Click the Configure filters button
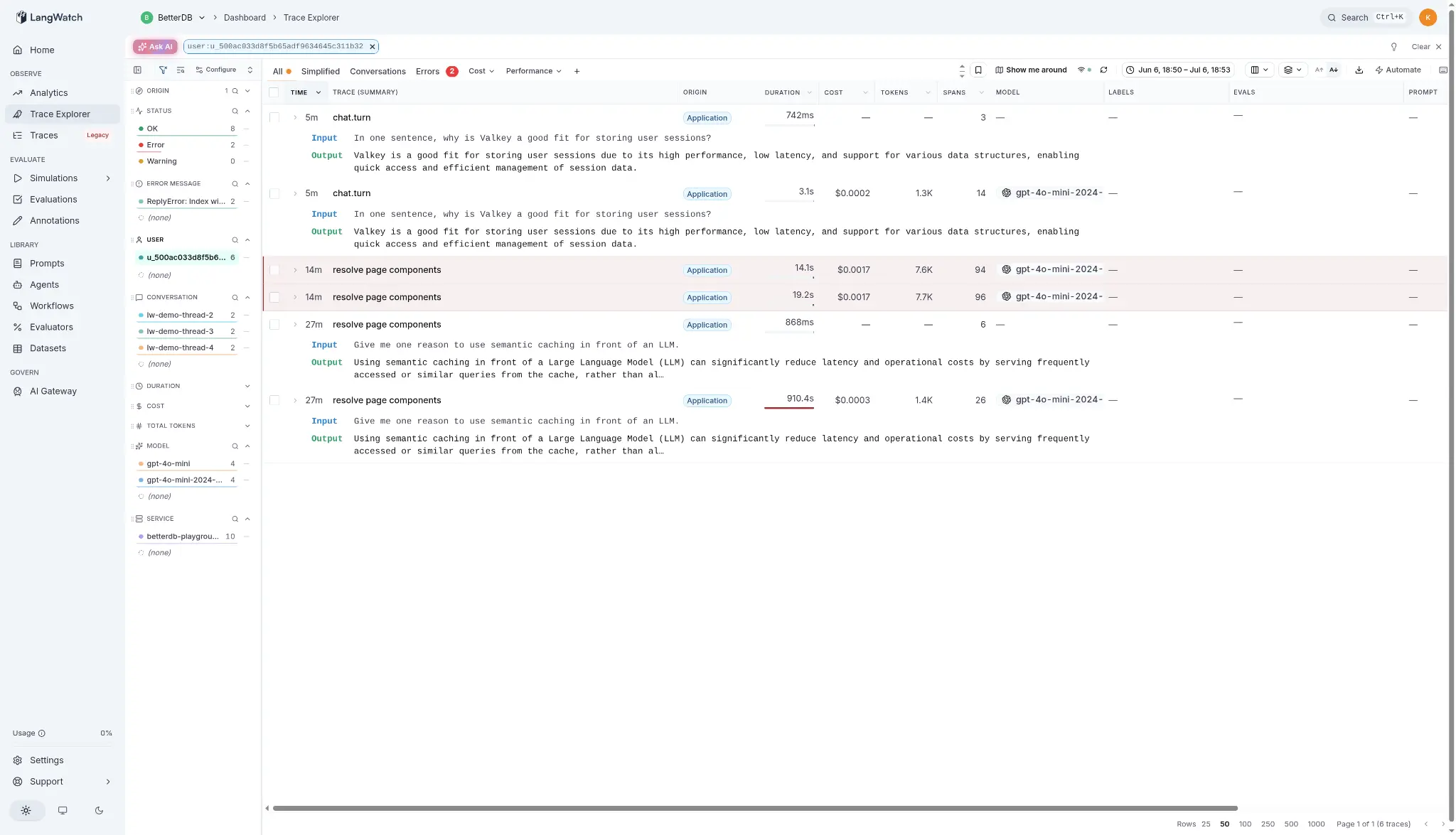The width and height of the screenshot is (1456, 835). [216, 70]
